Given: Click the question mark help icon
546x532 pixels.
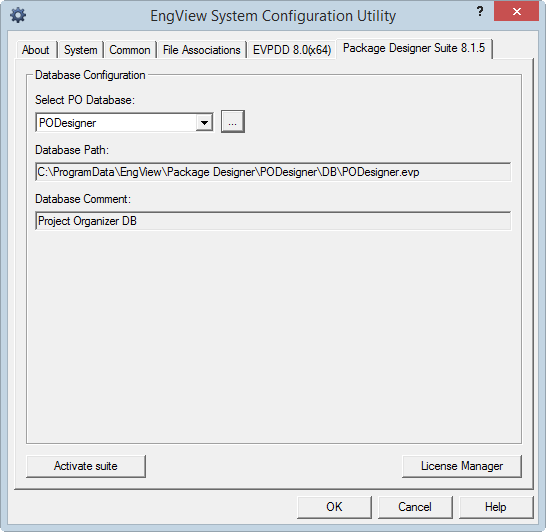Looking at the screenshot, I should pyautogui.click(x=480, y=11).
